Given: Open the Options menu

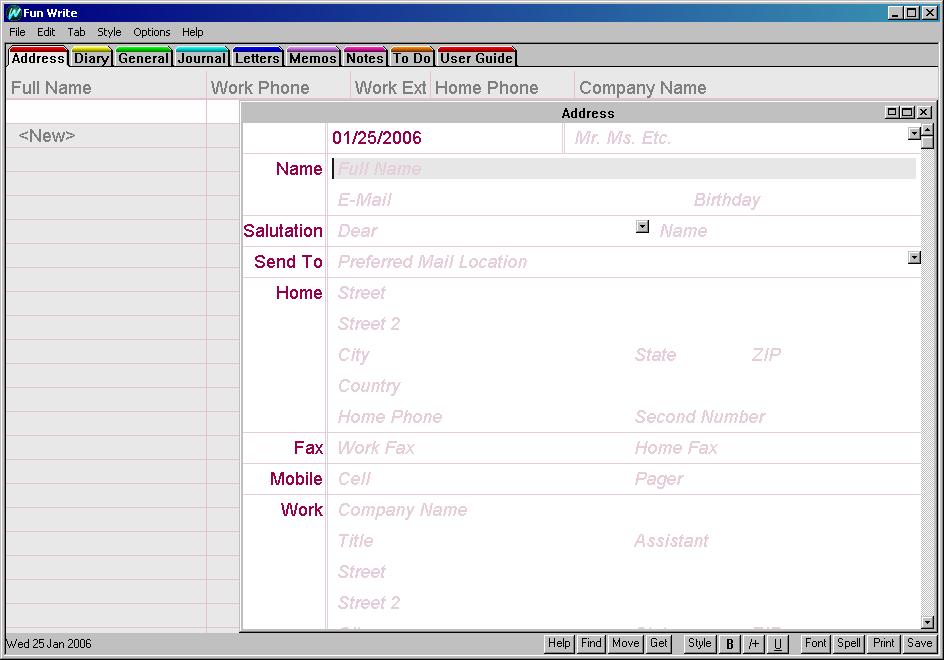Looking at the screenshot, I should (152, 32).
